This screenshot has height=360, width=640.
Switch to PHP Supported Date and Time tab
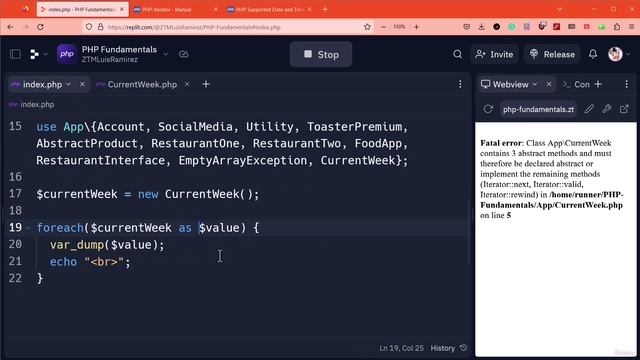point(269,9)
